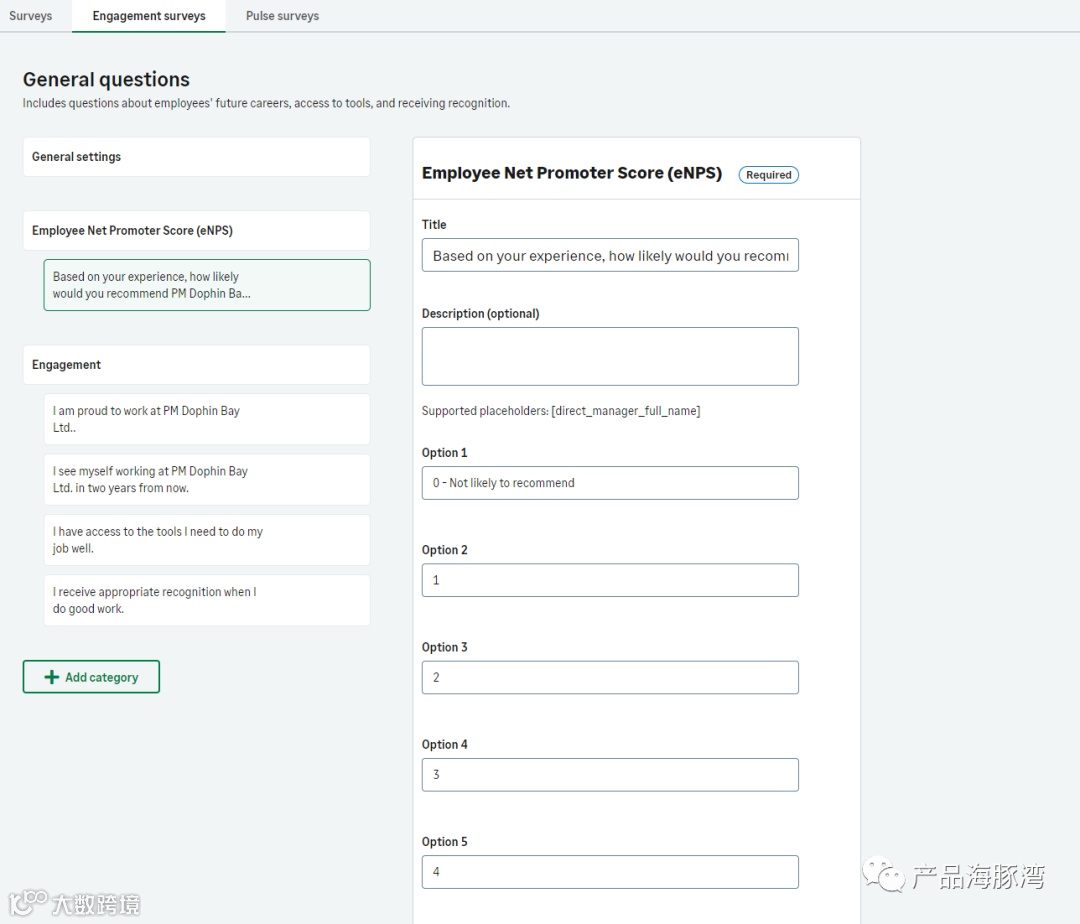Focus the Option 4 input field
Image resolution: width=1080 pixels, height=924 pixels.
[x=610, y=774]
